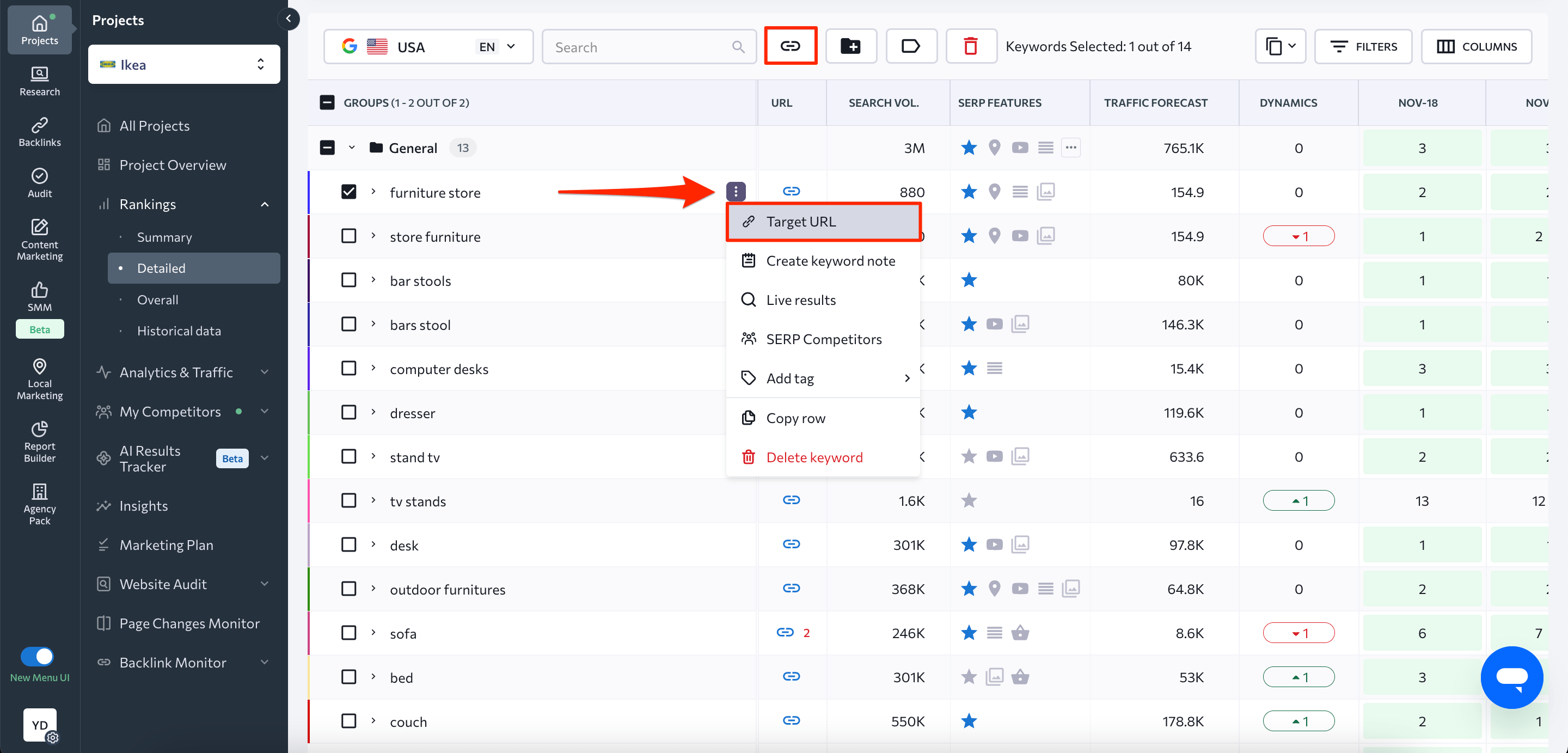Open the Audit section
The width and height of the screenshot is (1568, 753).
click(x=39, y=182)
